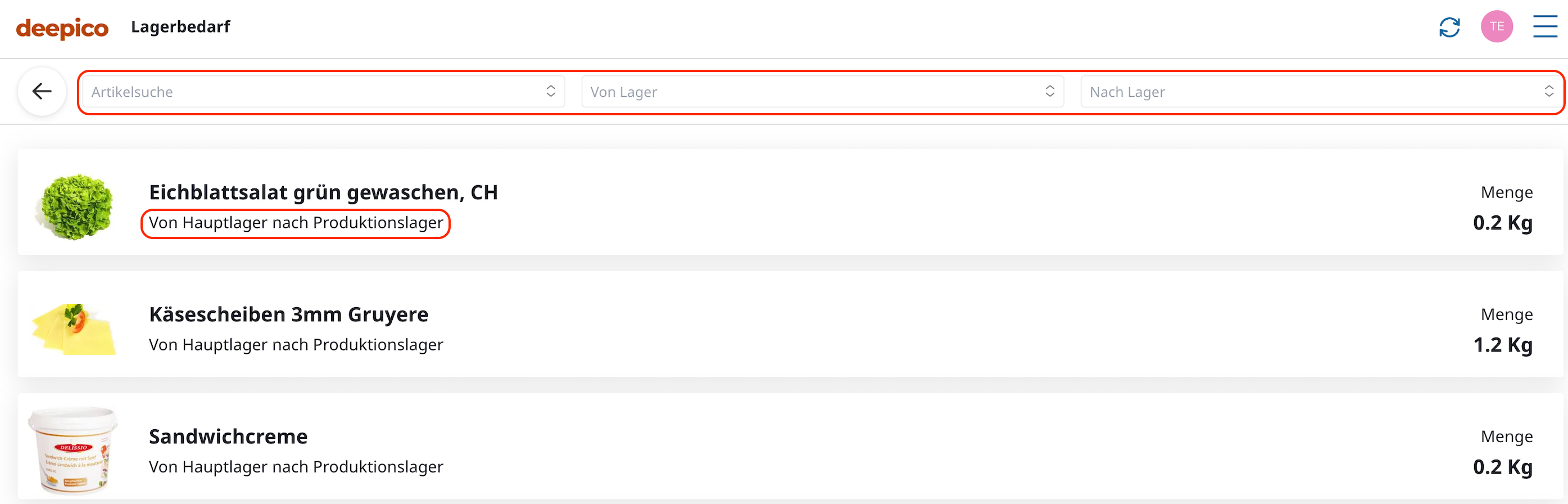Type in the Artikelsuche field
The height and width of the screenshot is (504, 1568).
pyautogui.click(x=305, y=92)
